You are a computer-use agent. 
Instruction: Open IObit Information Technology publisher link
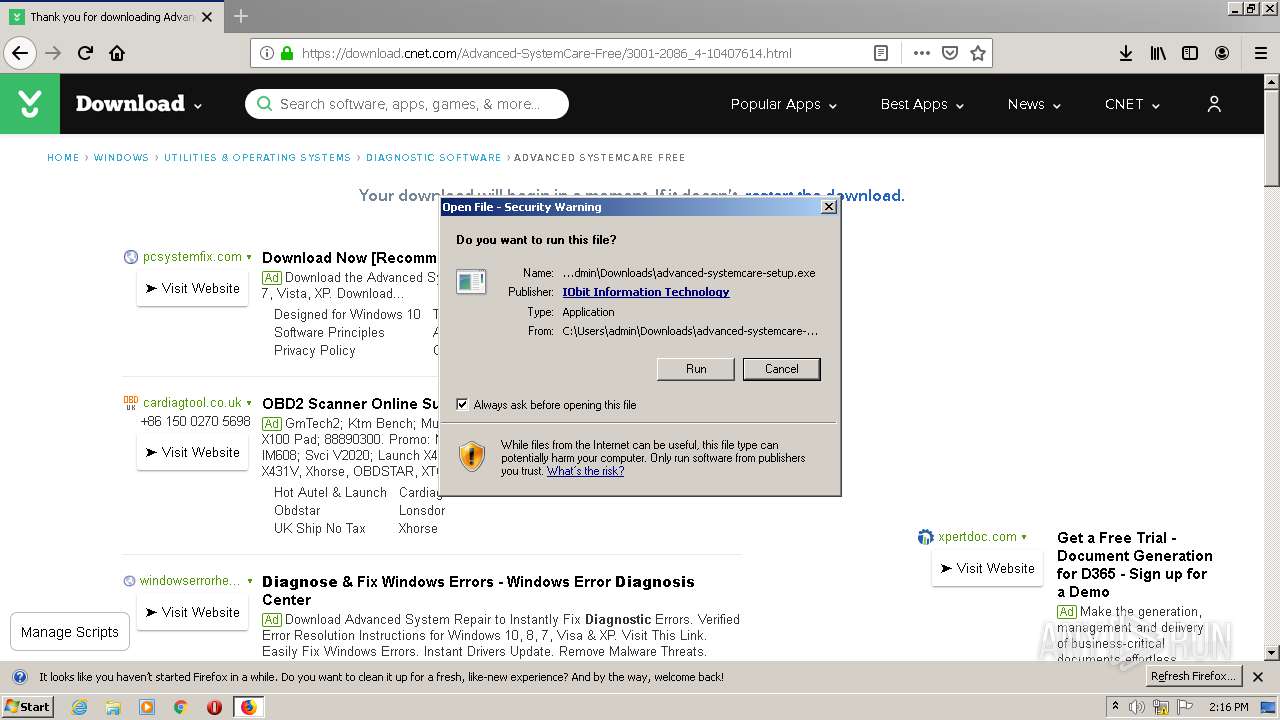[x=646, y=292]
